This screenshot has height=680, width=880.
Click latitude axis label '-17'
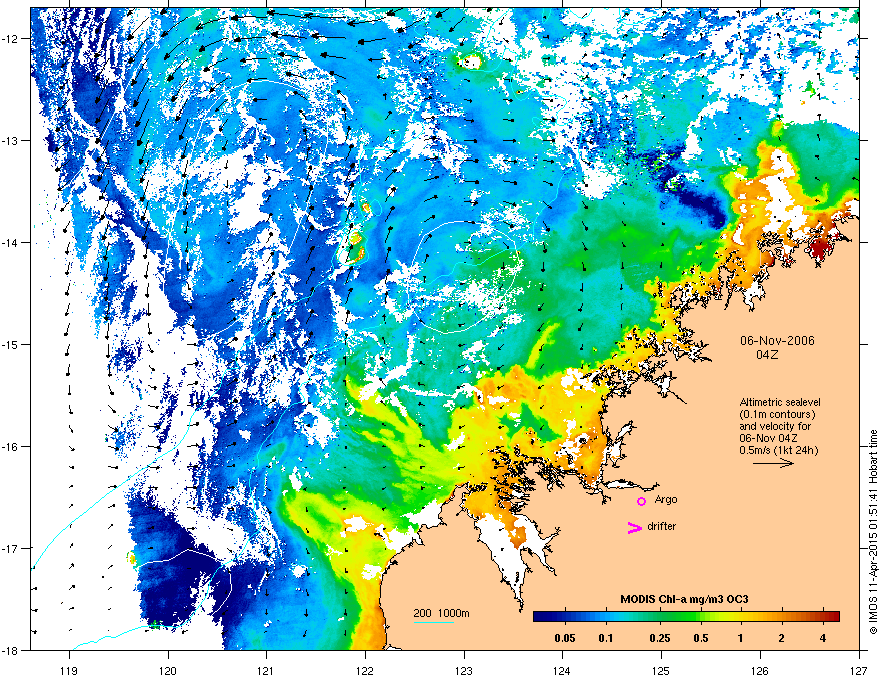tap(11, 548)
